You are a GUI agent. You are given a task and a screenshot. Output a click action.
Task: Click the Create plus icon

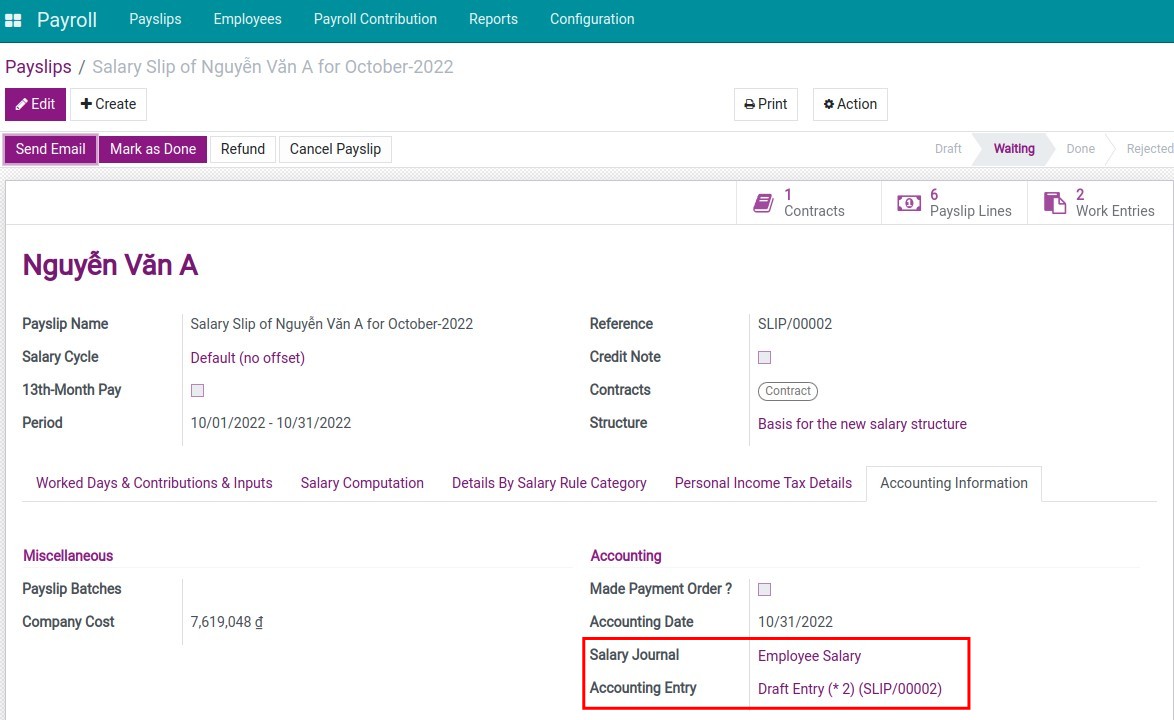pyautogui.click(x=88, y=104)
